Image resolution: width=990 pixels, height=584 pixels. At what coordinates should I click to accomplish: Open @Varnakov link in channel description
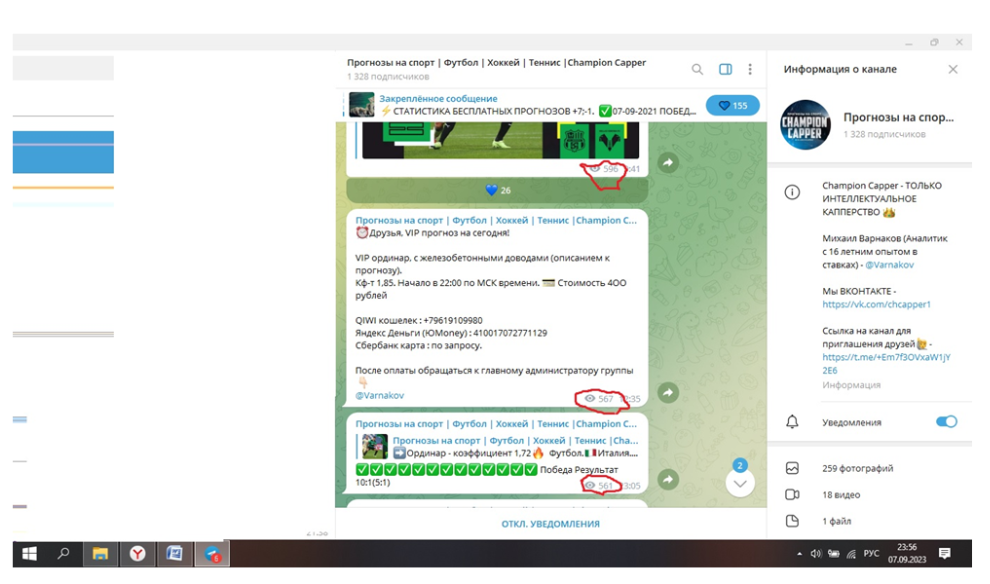889,265
